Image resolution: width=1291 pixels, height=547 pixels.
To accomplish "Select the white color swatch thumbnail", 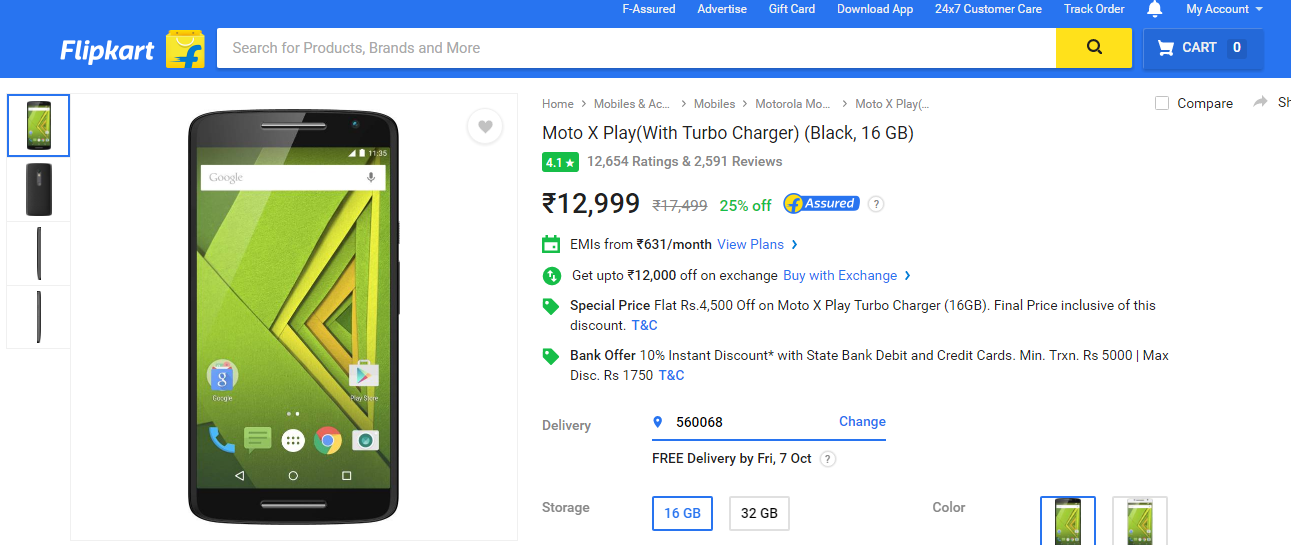I will [1140, 522].
